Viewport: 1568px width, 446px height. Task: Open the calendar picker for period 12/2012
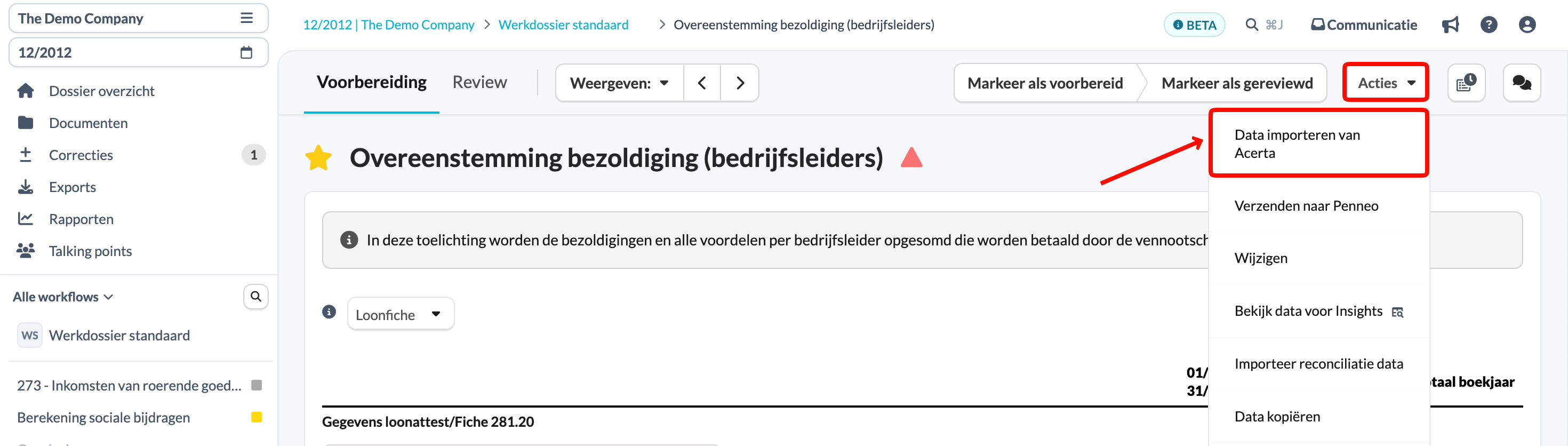click(x=246, y=52)
